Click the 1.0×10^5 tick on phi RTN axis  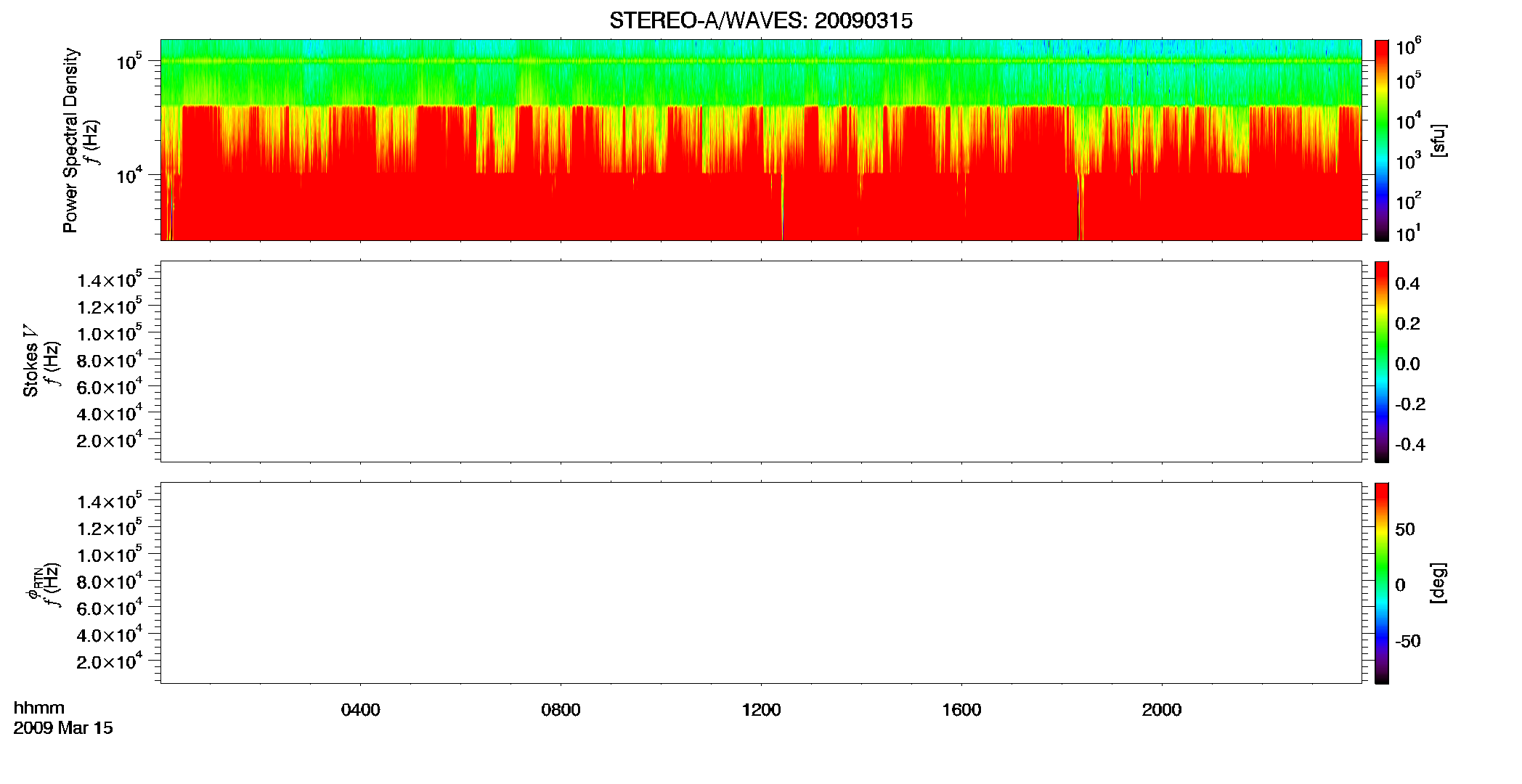click(110, 554)
